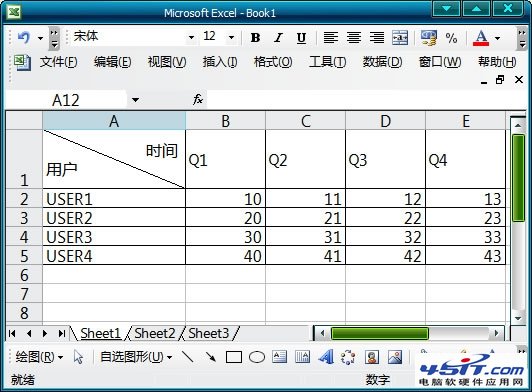
Task: Select the Insert WordArt icon
Action: (326, 357)
